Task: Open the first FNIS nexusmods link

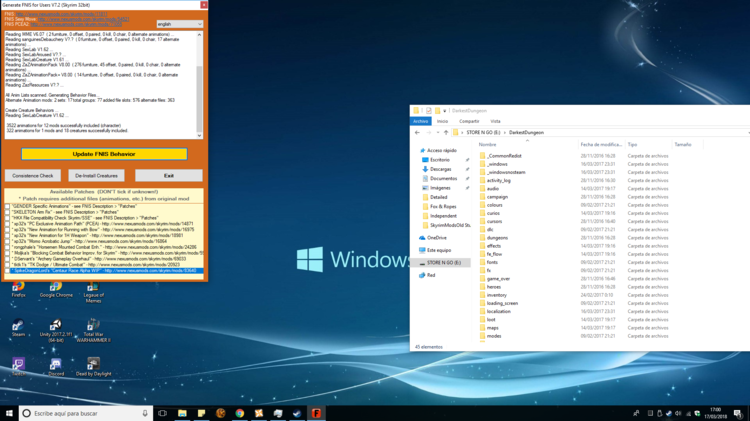Action: tap(62, 14)
